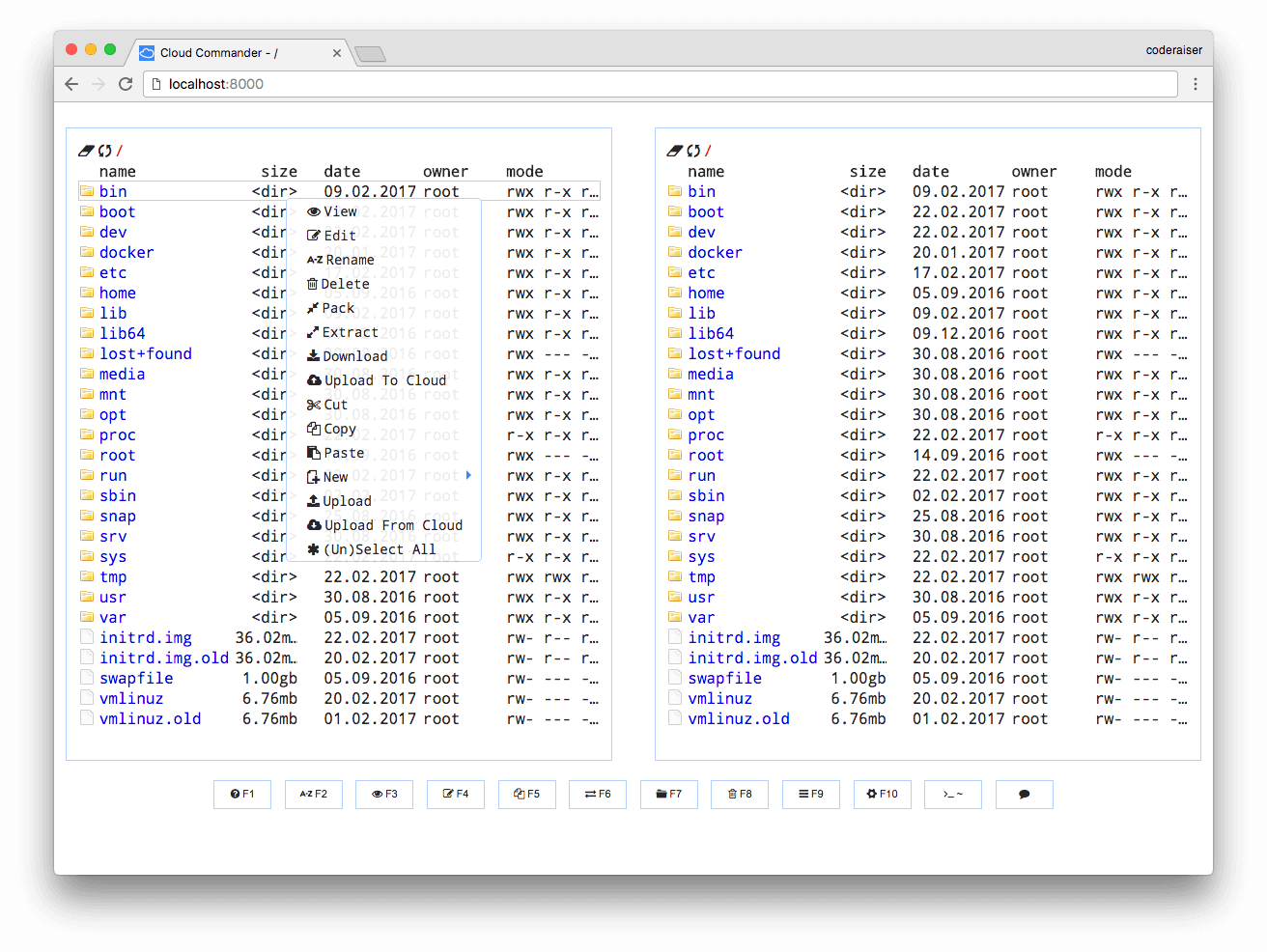
Task: Click the F3 view eye button
Action: 384,794
